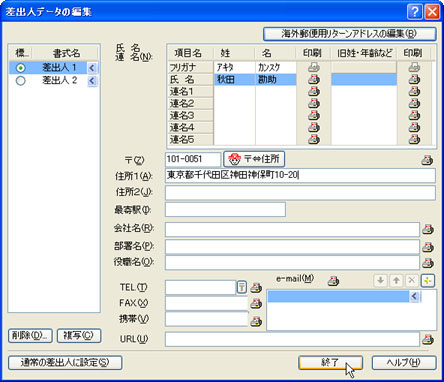Toggle print icon beside URL field
The height and width of the screenshot is (382, 444).
click(428, 340)
